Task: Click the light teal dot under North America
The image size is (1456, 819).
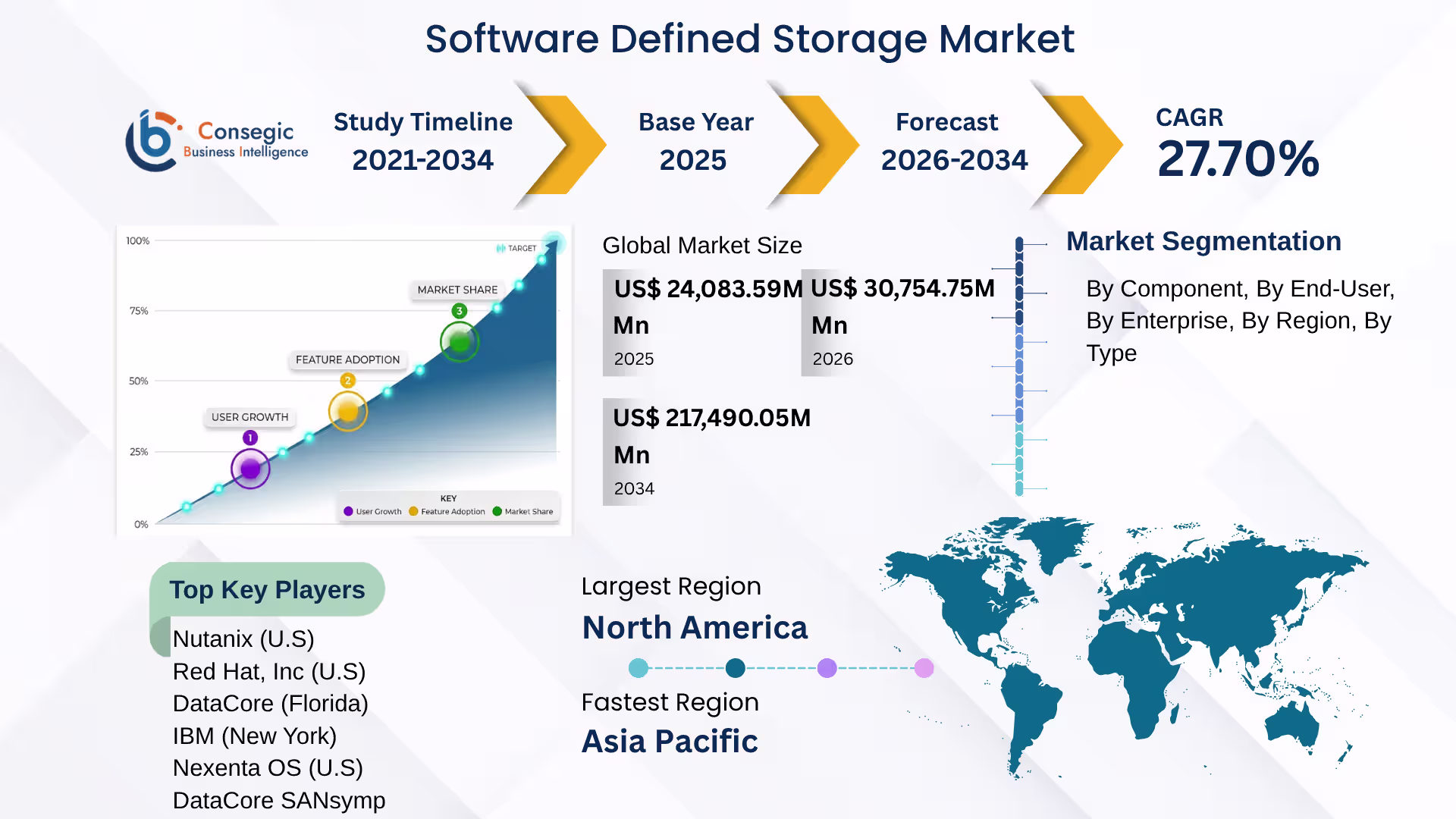Action: [x=639, y=668]
